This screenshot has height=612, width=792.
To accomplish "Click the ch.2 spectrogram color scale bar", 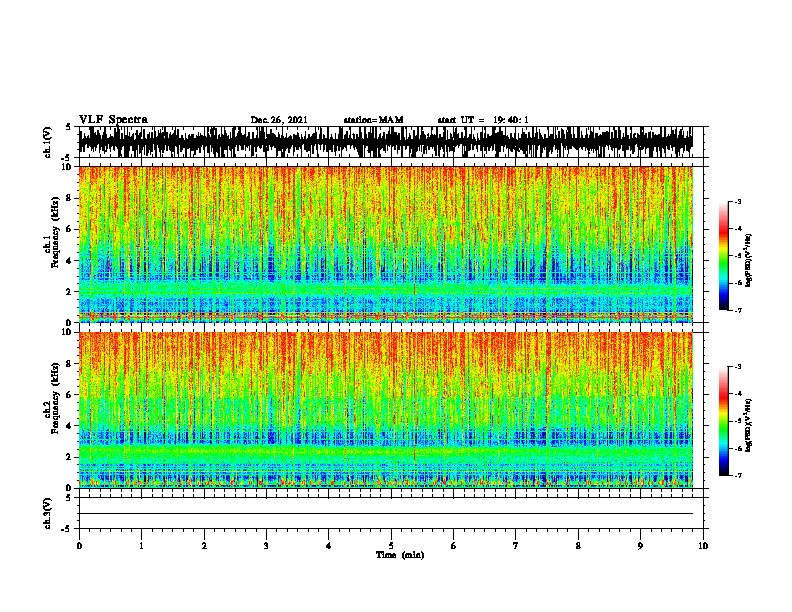I will point(724,421).
